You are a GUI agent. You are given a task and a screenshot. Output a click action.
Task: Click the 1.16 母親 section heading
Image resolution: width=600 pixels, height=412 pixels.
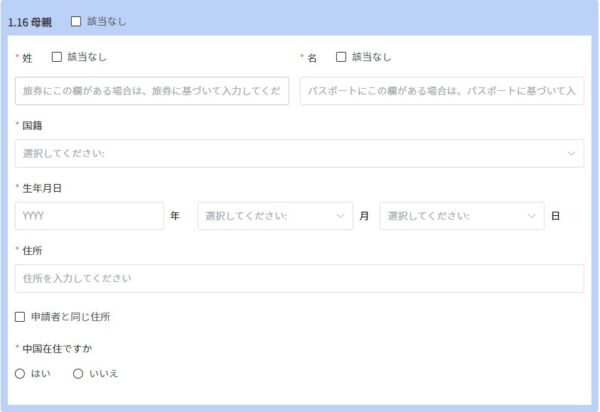pos(30,21)
